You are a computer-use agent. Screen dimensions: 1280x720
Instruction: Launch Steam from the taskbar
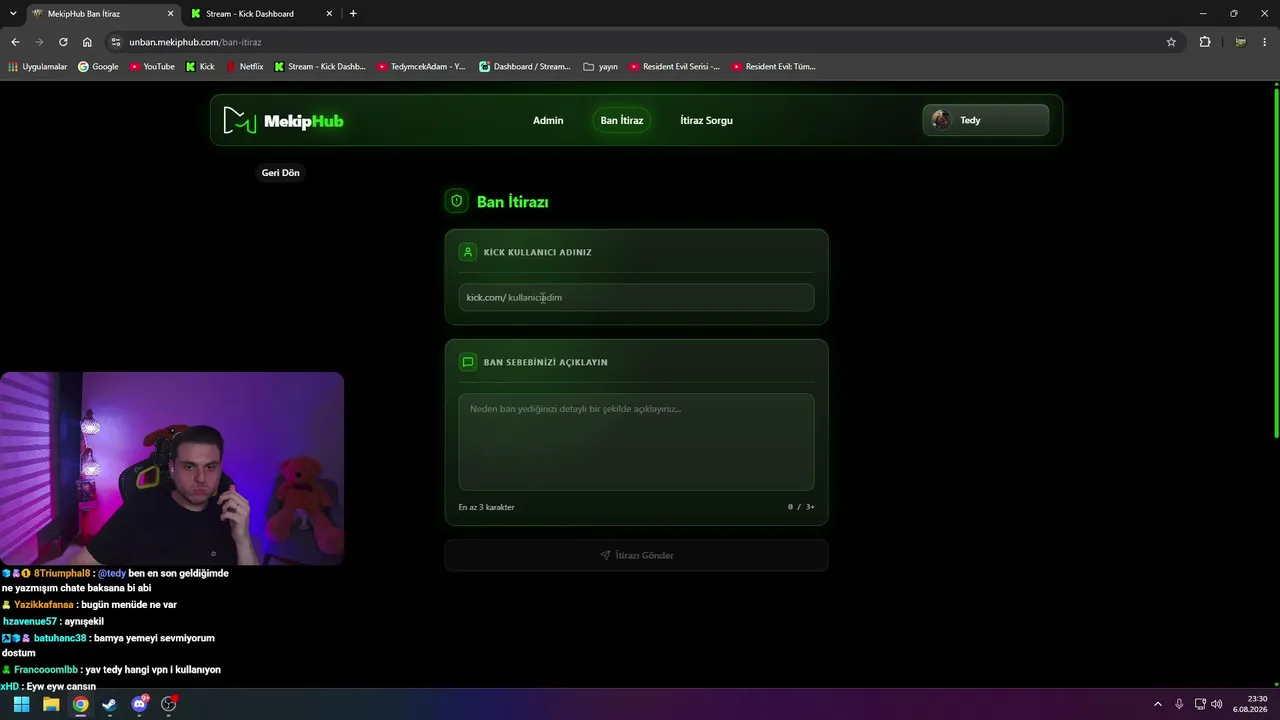pyautogui.click(x=109, y=704)
